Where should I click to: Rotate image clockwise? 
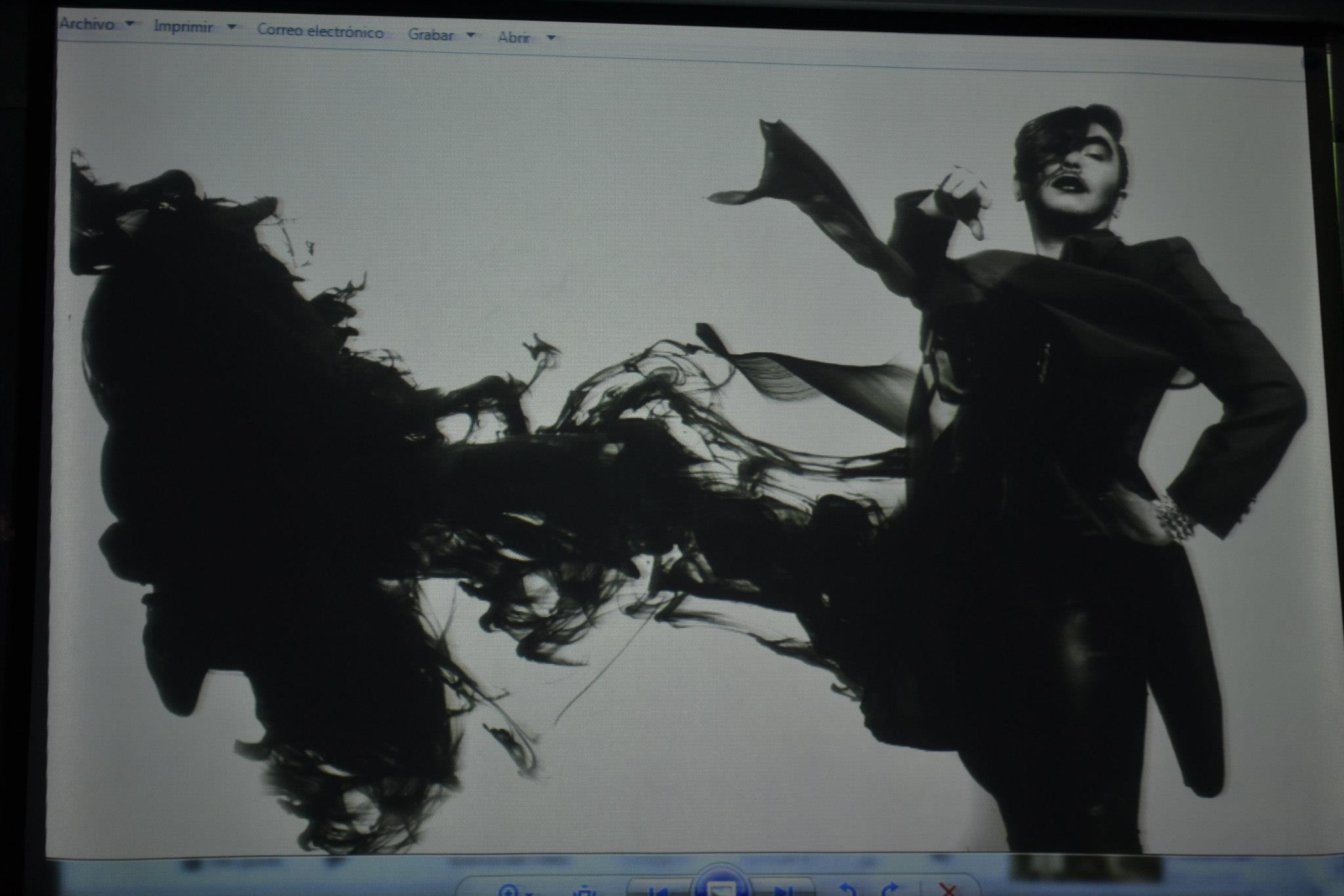pyautogui.click(x=889, y=889)
